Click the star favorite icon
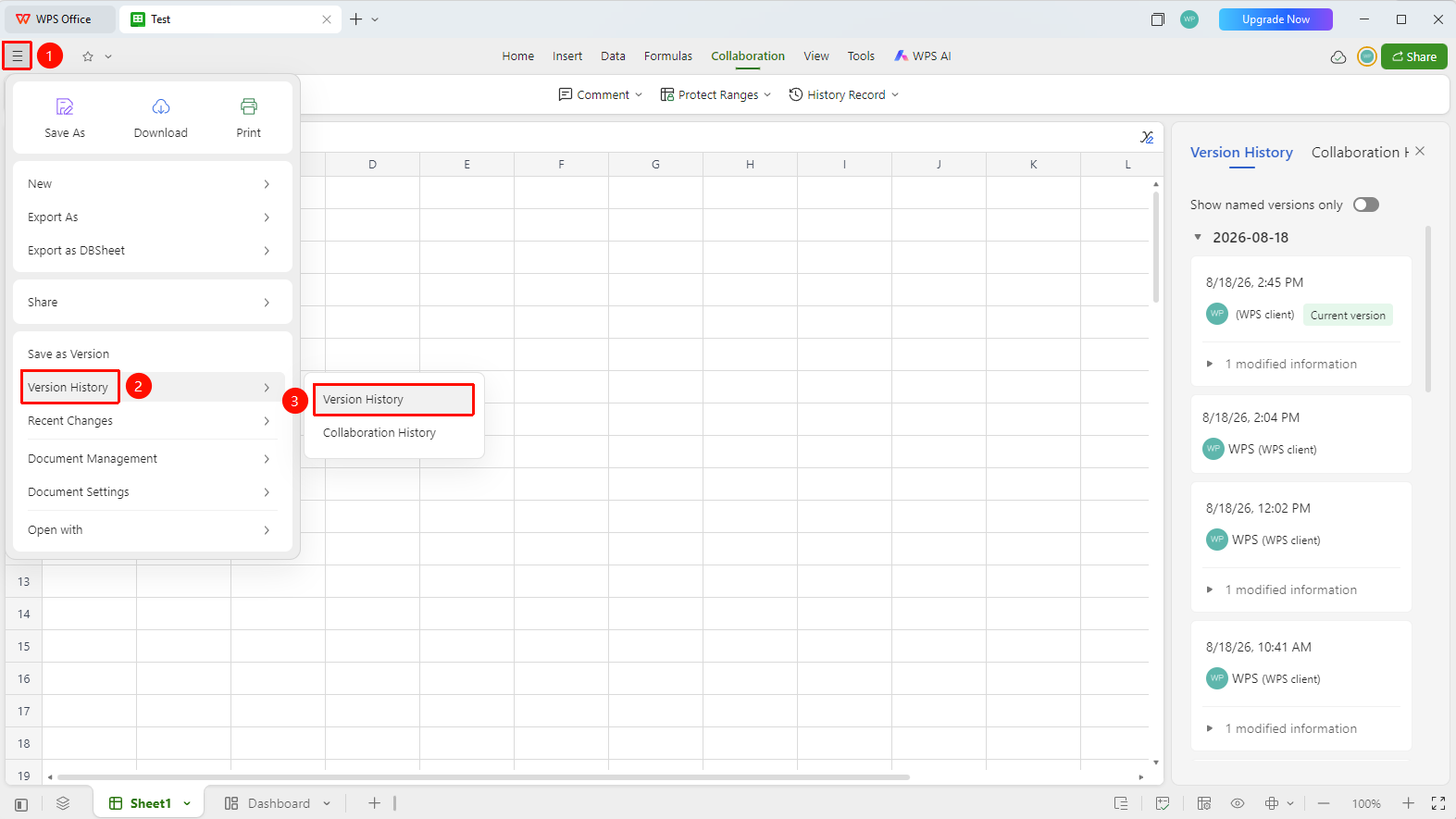The width and height of the screenshot is (1456, 819). tap(88, 56)
